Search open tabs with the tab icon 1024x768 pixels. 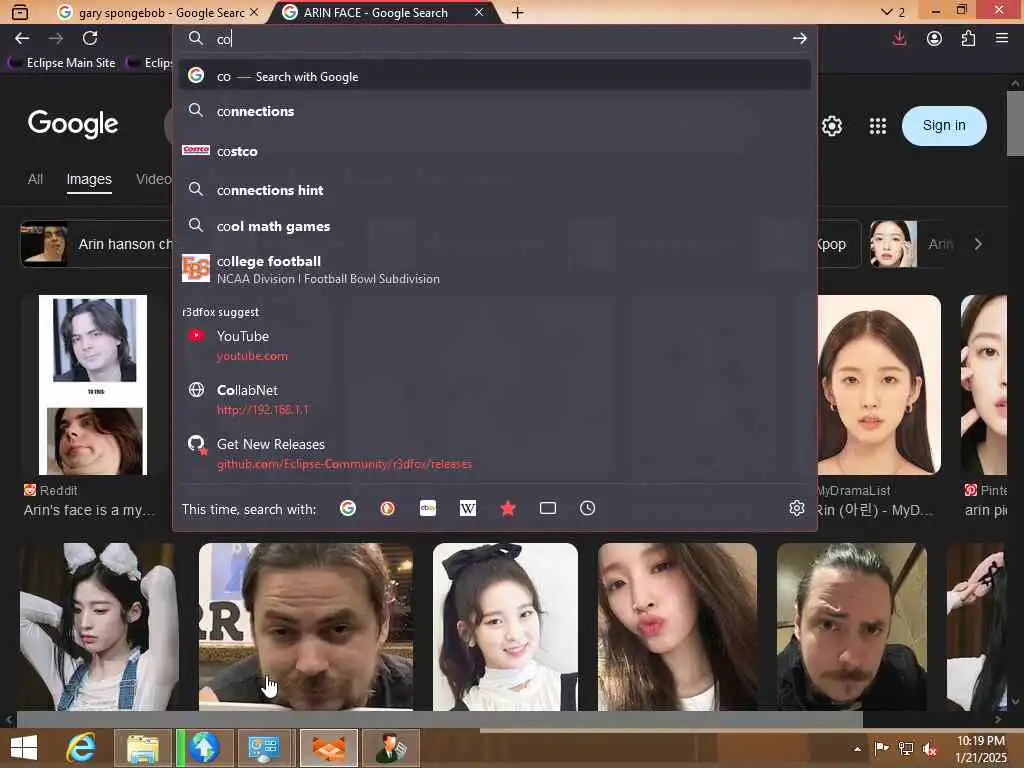tap(548, 508)
